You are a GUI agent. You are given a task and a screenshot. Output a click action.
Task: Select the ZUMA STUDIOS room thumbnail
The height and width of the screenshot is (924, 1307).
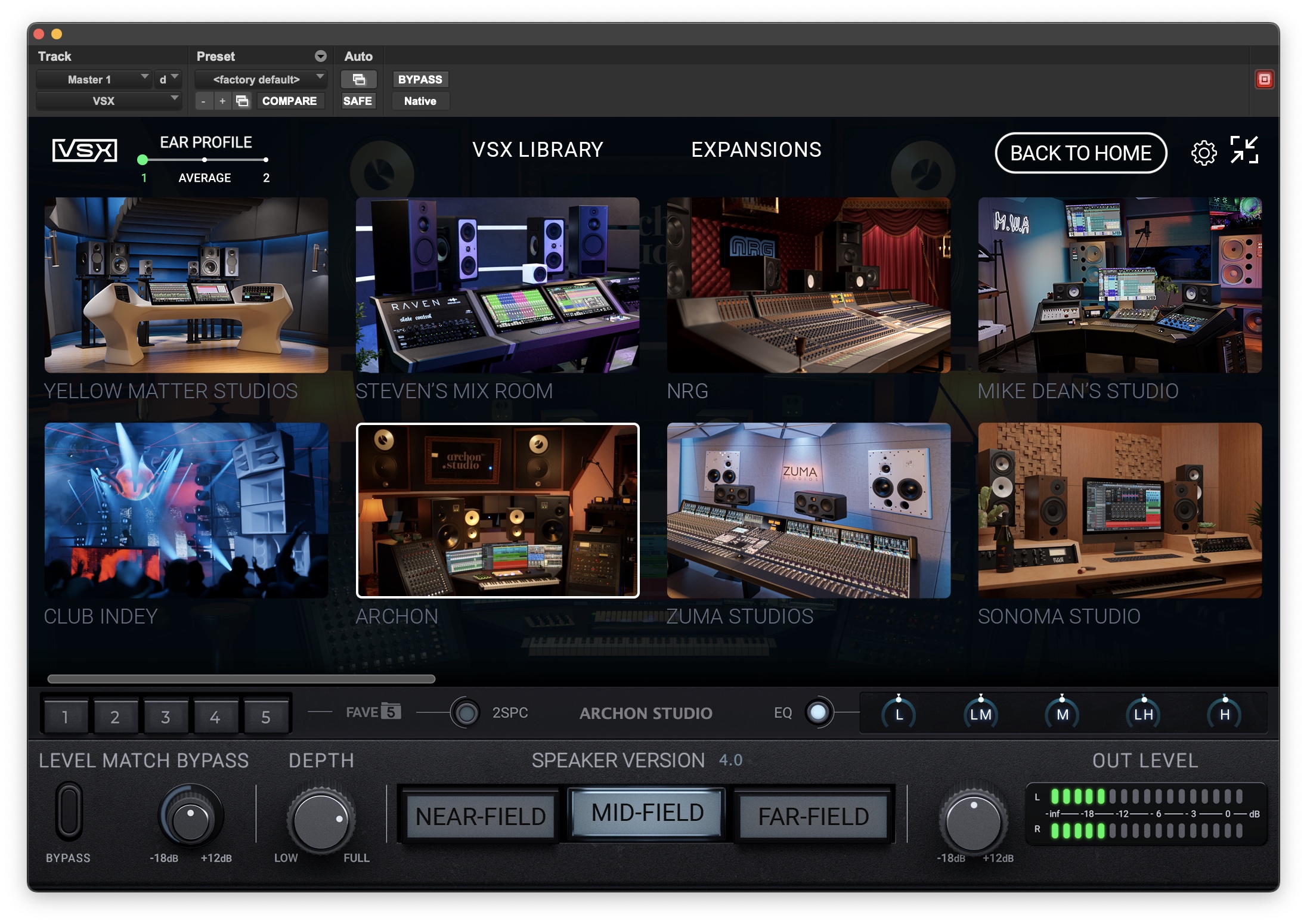809,509
